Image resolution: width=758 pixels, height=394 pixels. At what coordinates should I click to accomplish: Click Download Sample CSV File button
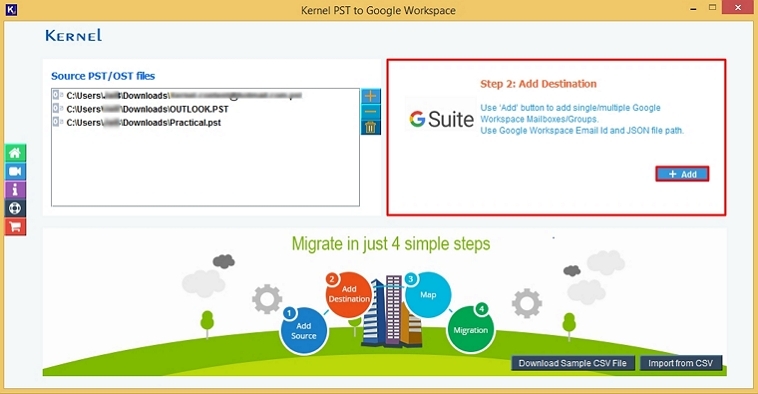tap(572, 363)
